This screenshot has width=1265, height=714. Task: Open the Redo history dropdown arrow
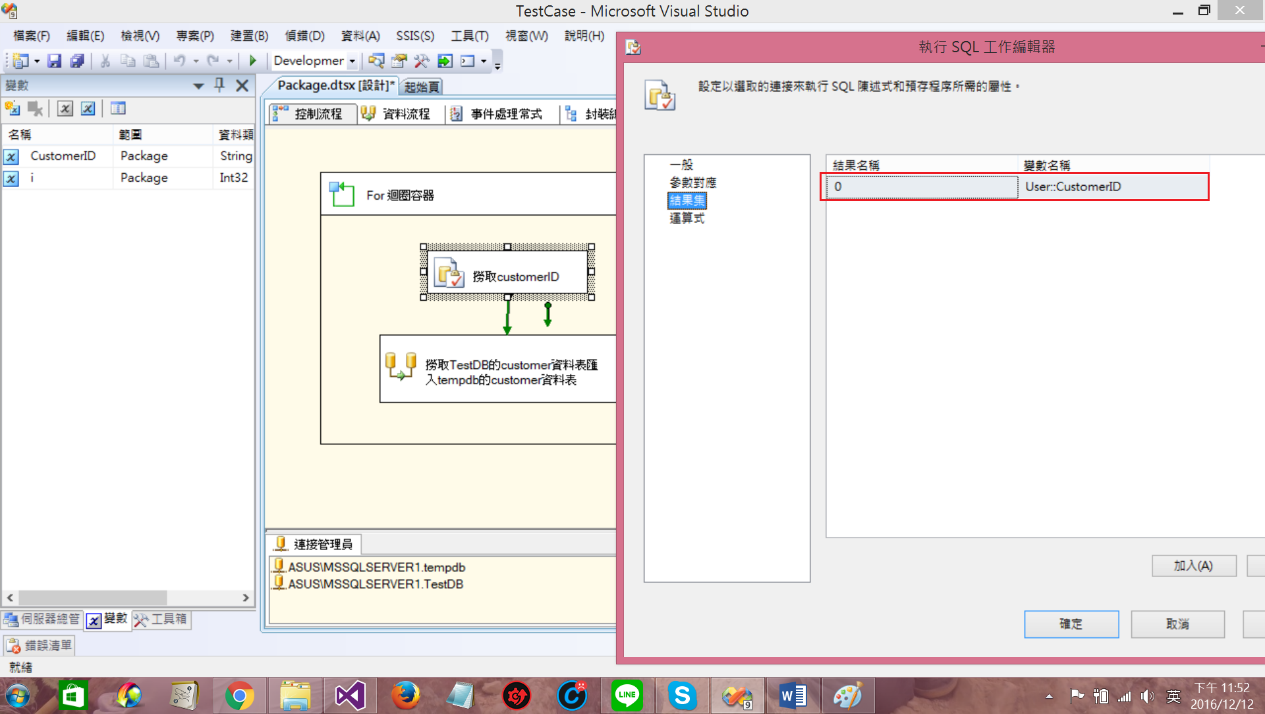point(229,62)
